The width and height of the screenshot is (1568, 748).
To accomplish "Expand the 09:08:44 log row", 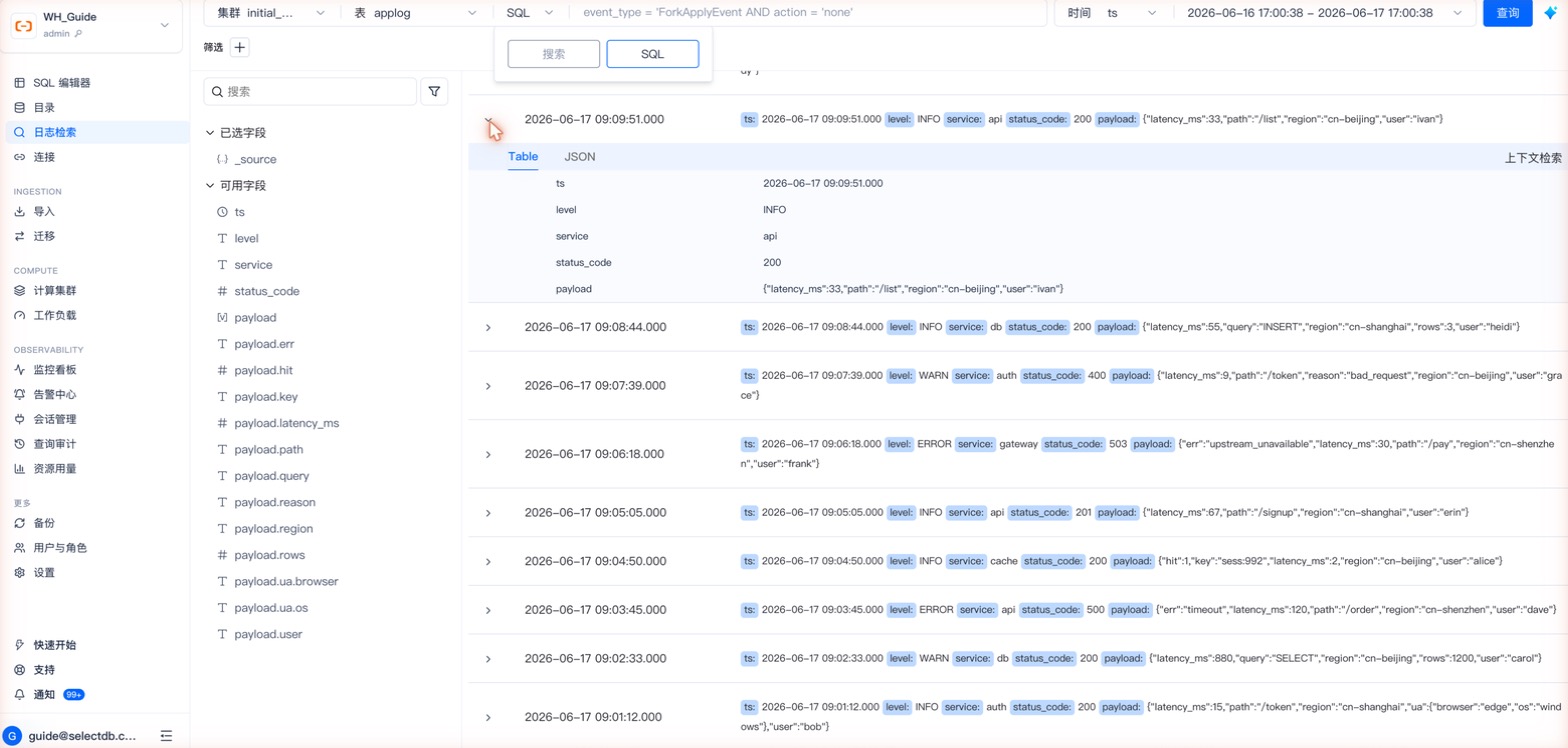I will pos(488,327).
